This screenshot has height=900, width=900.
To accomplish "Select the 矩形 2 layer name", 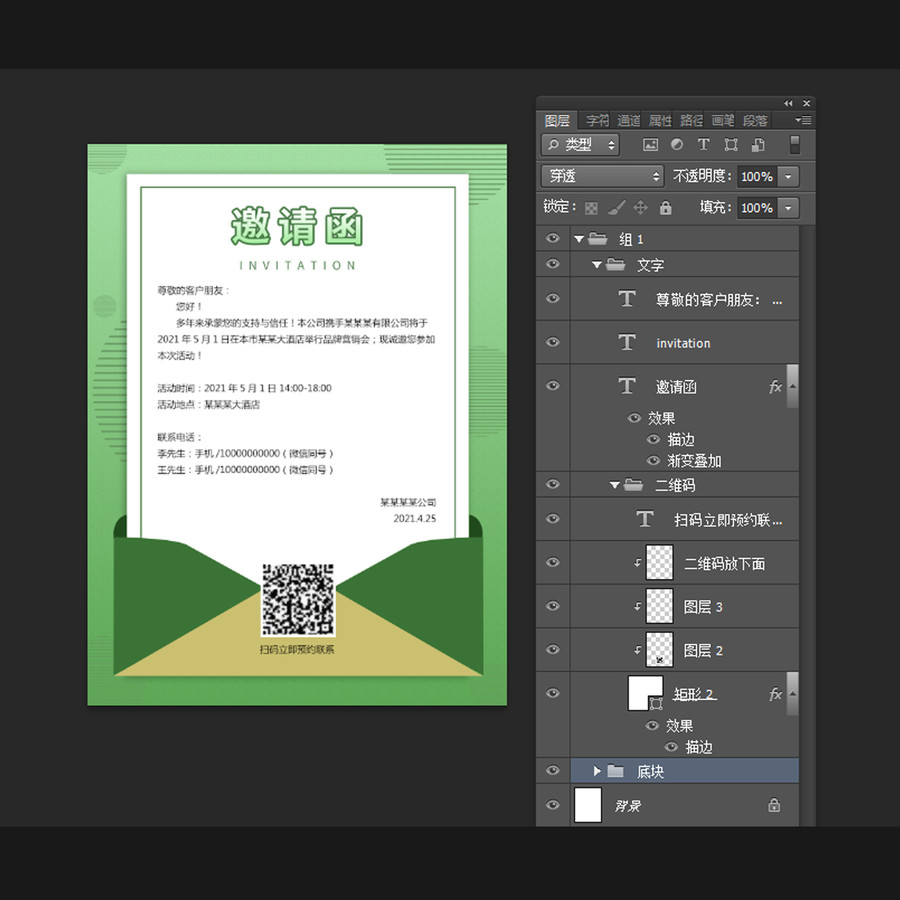I will pos(694,695).
